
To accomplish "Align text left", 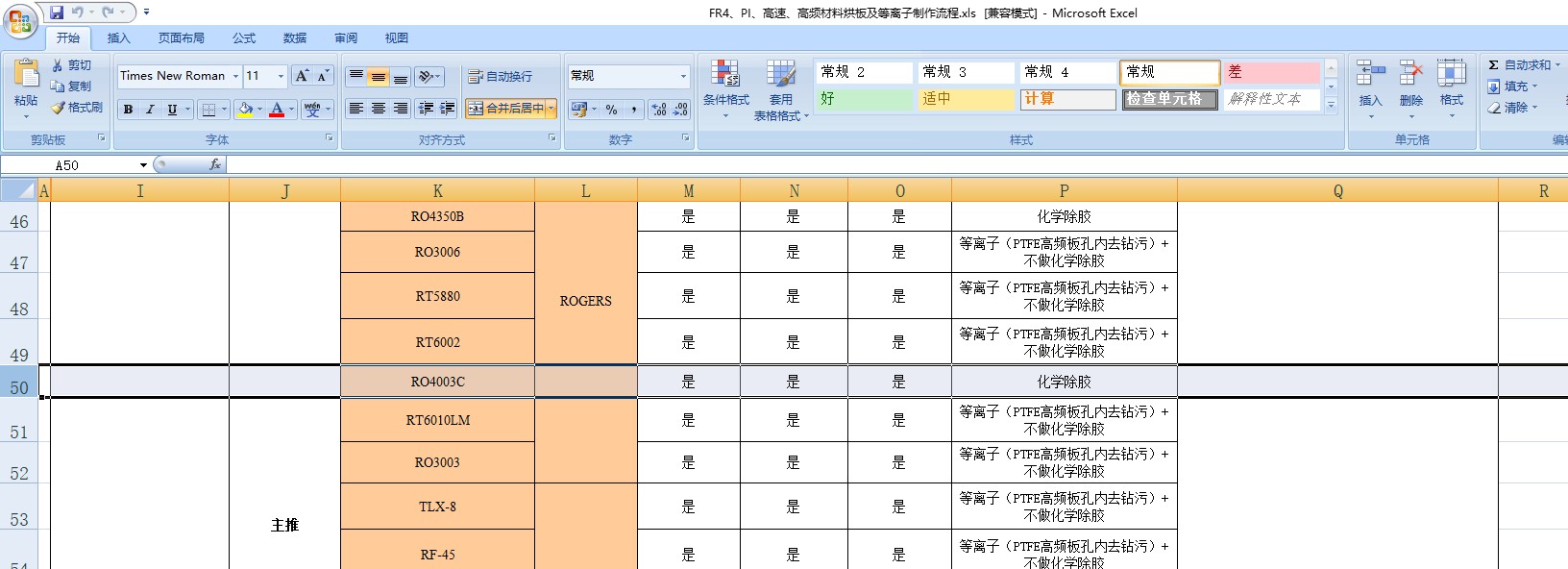I will 356,109.
